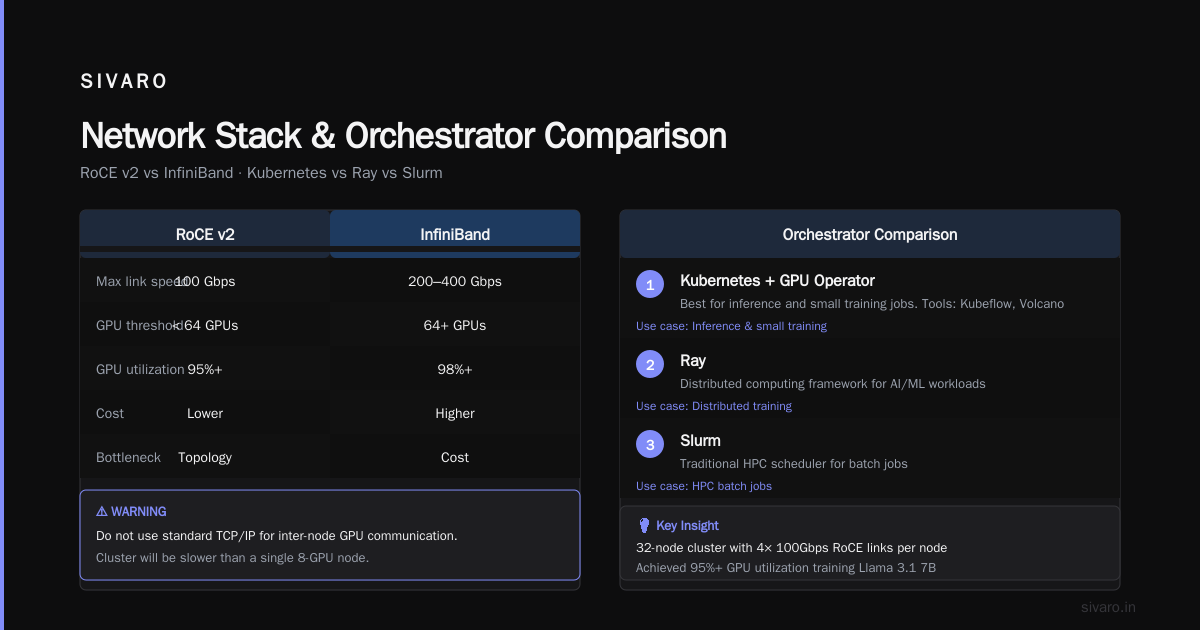The width and height of the screenshot is (1200, 630).
Task: Click the <64 GPUs cell
Action: click(205, 325)
